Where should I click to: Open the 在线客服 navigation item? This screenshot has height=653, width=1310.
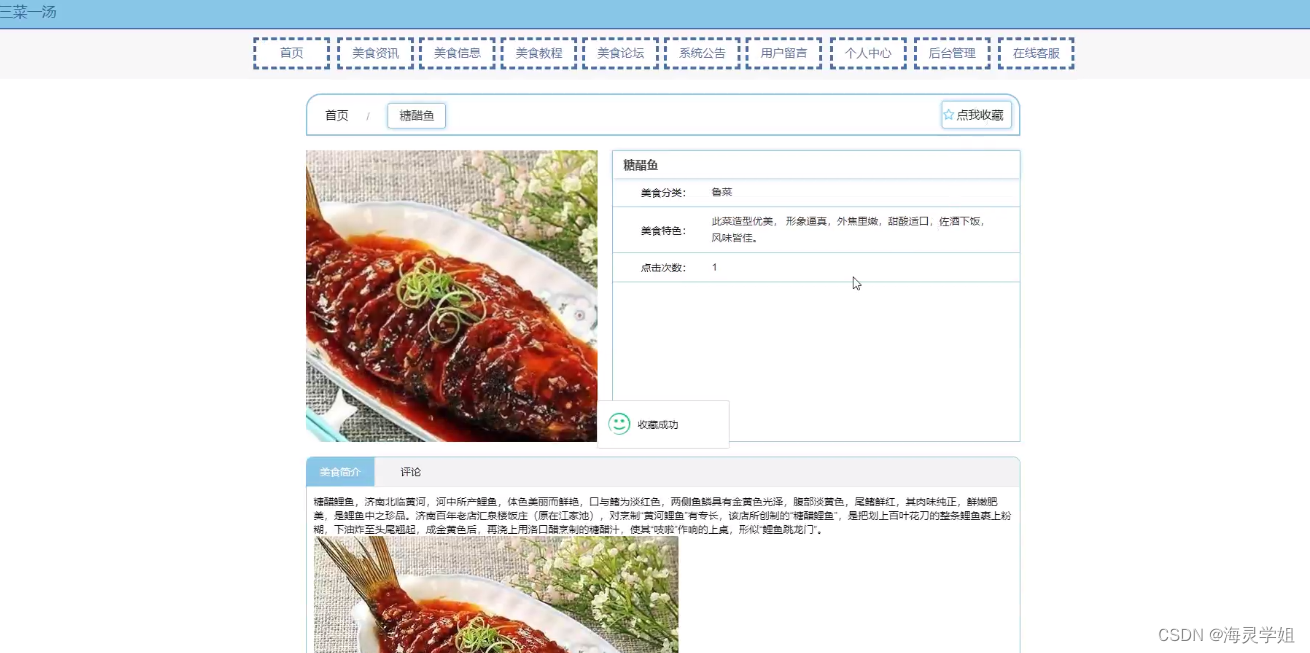1036,52
